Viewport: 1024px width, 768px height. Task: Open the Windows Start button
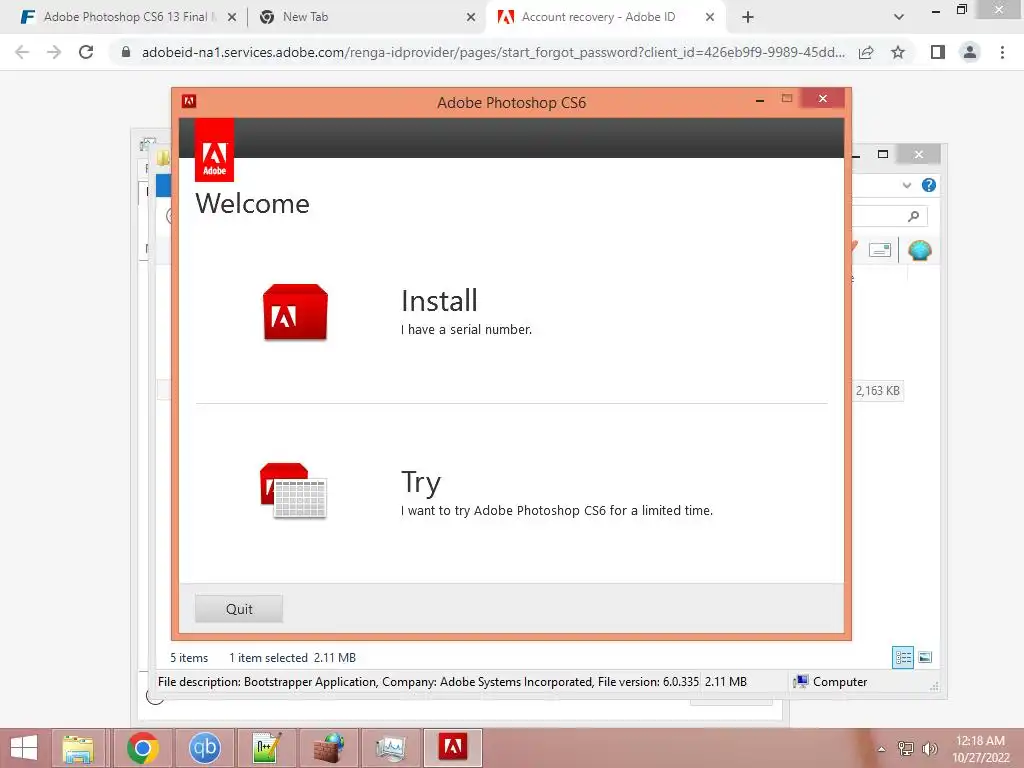[24, 748]
